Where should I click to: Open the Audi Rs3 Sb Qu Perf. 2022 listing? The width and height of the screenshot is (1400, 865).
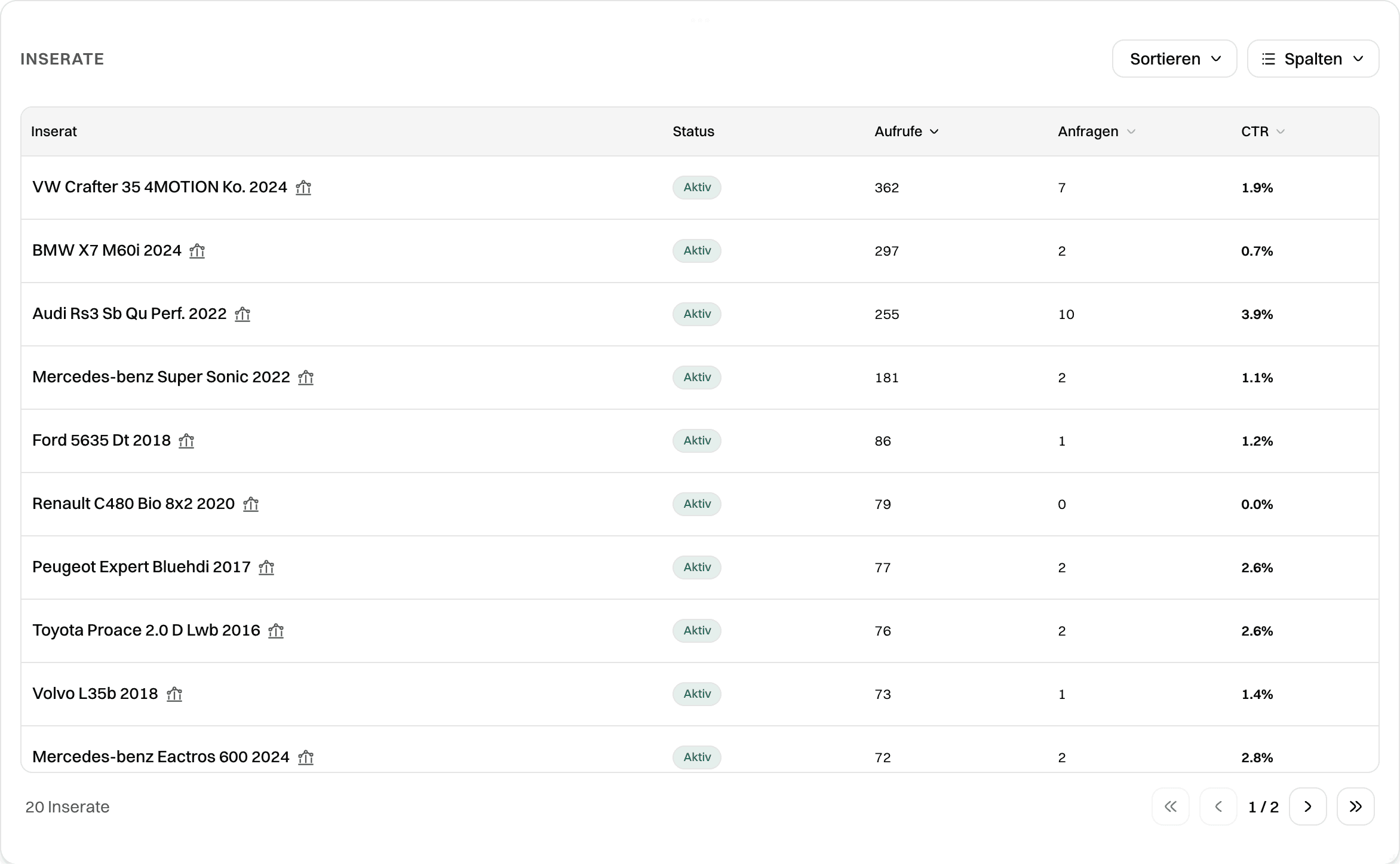(130, 314)
